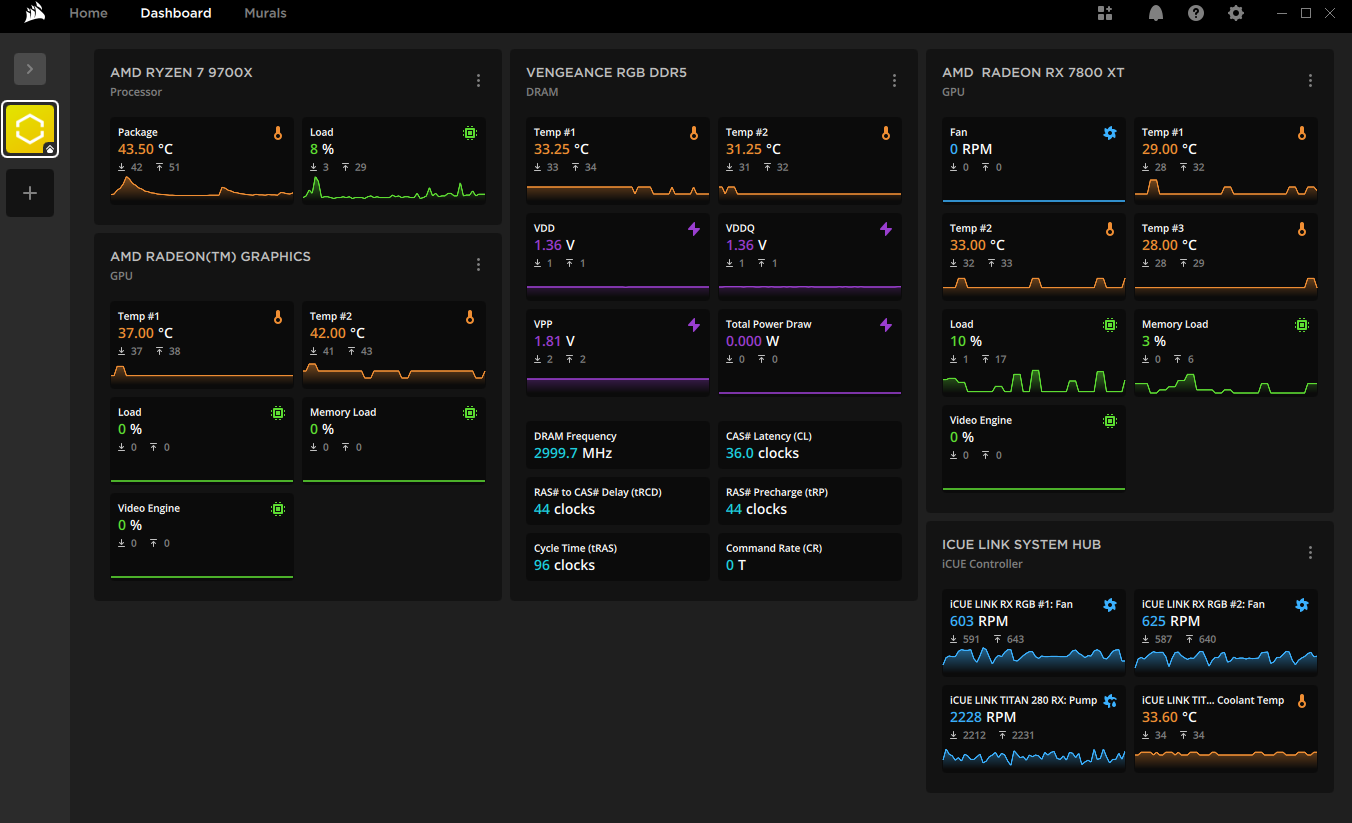Click the 625 RPM fan reading
Image resolution: width=1352 pixels, height=823 pixels.
[1171, 621]
